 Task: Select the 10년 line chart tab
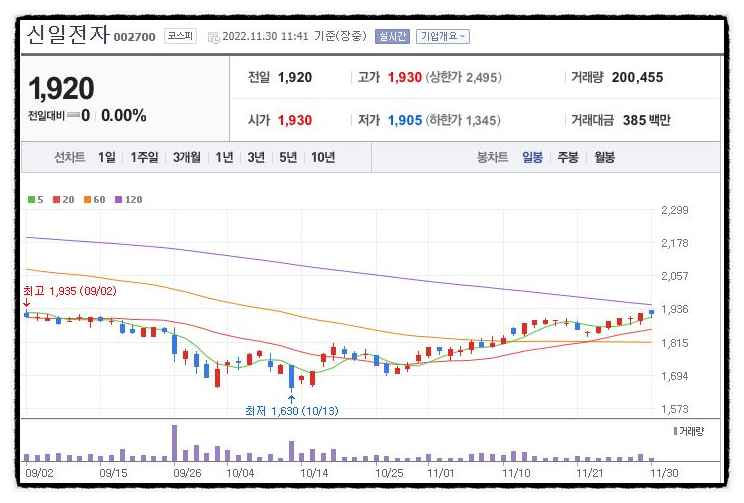tap(323, 157)
